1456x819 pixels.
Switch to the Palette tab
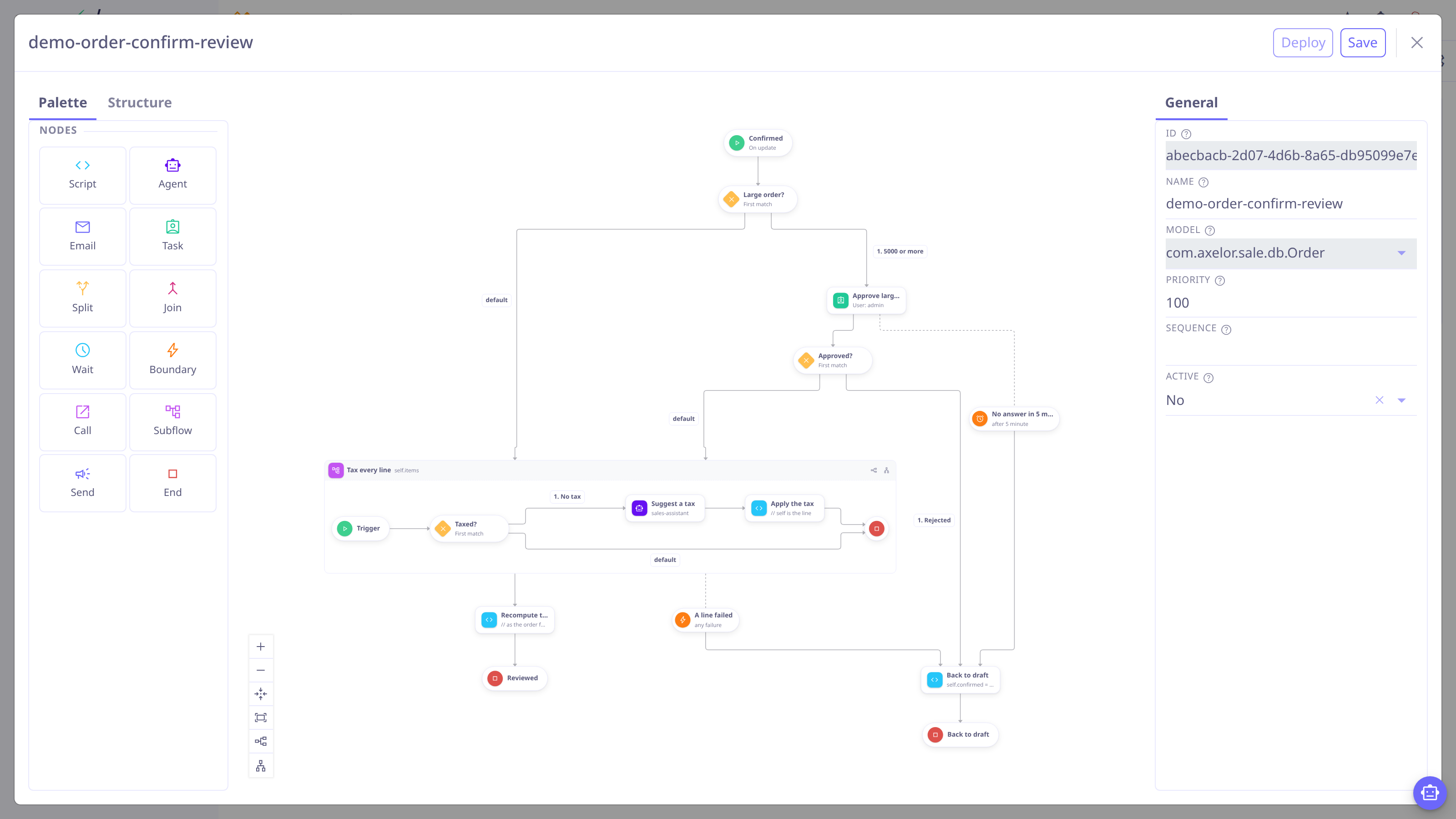coord(63,102)
